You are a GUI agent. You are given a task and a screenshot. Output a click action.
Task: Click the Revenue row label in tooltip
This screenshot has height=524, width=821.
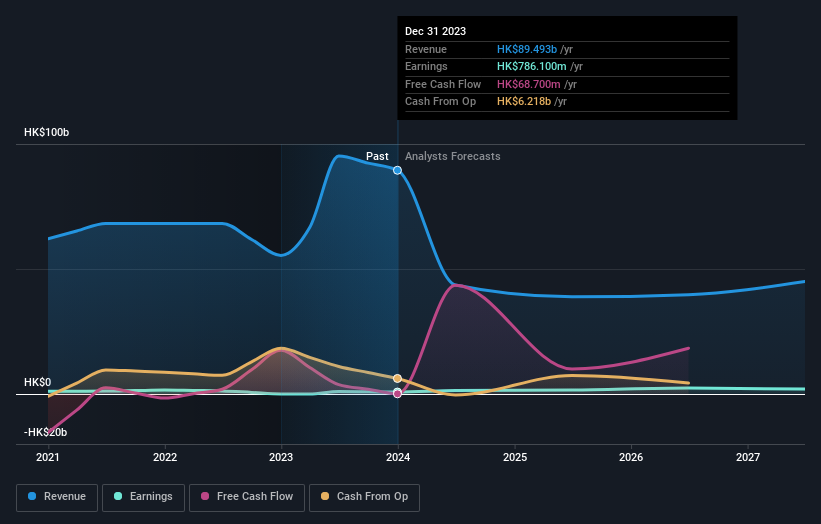click(x=426, y=49)
